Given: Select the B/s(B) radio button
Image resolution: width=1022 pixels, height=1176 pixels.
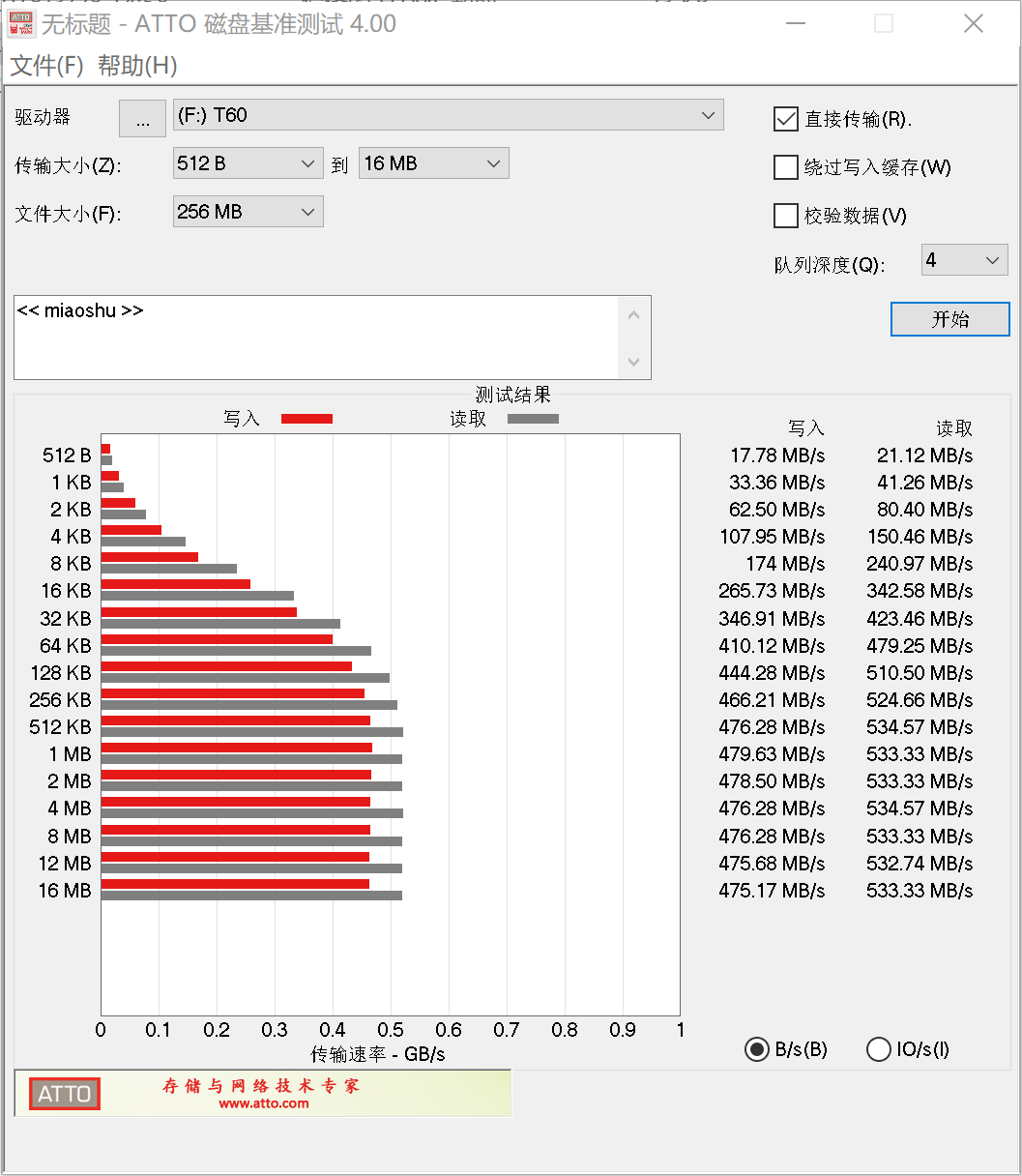Looking at the screenshot, I should pyautogui.click(x=757, y=1049).
